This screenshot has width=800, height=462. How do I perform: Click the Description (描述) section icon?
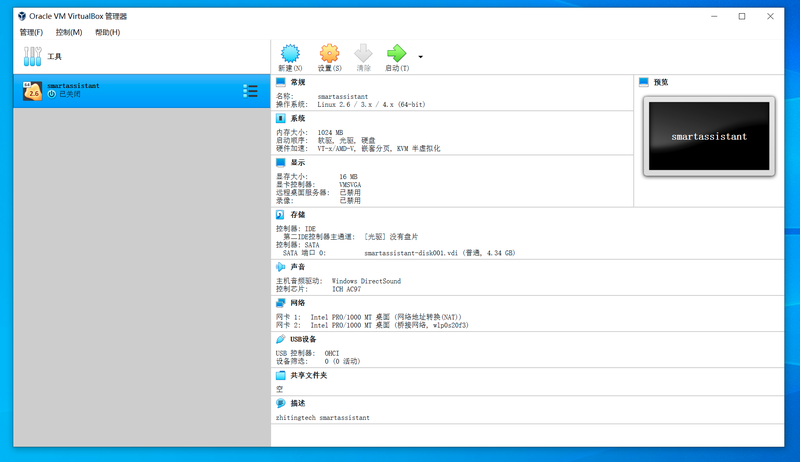click(281, 403)
